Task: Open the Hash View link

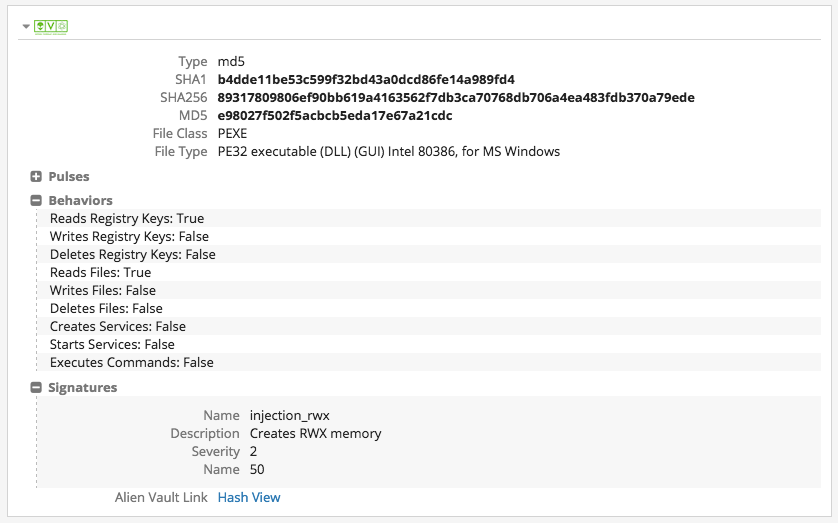Action: tap(249, 497)
